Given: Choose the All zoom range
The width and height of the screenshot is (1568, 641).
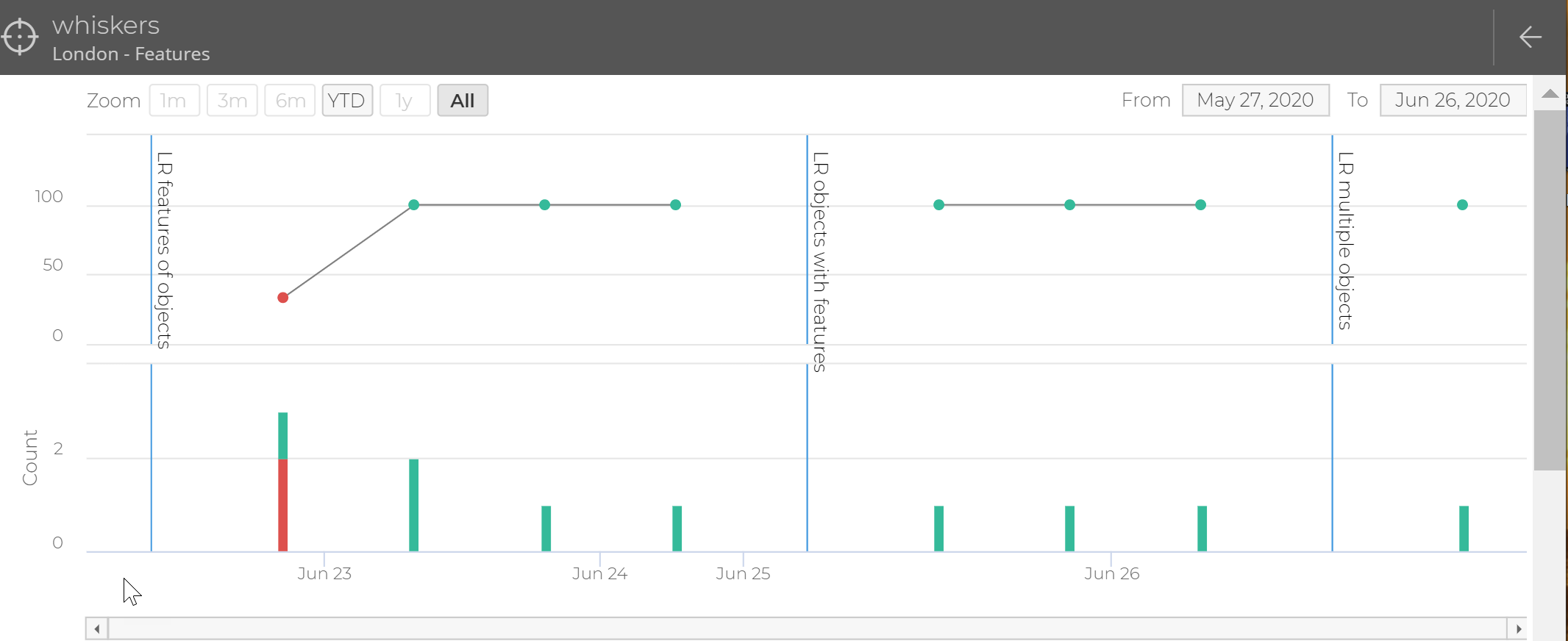Looking at the screenshot, I should pos(463,101).
